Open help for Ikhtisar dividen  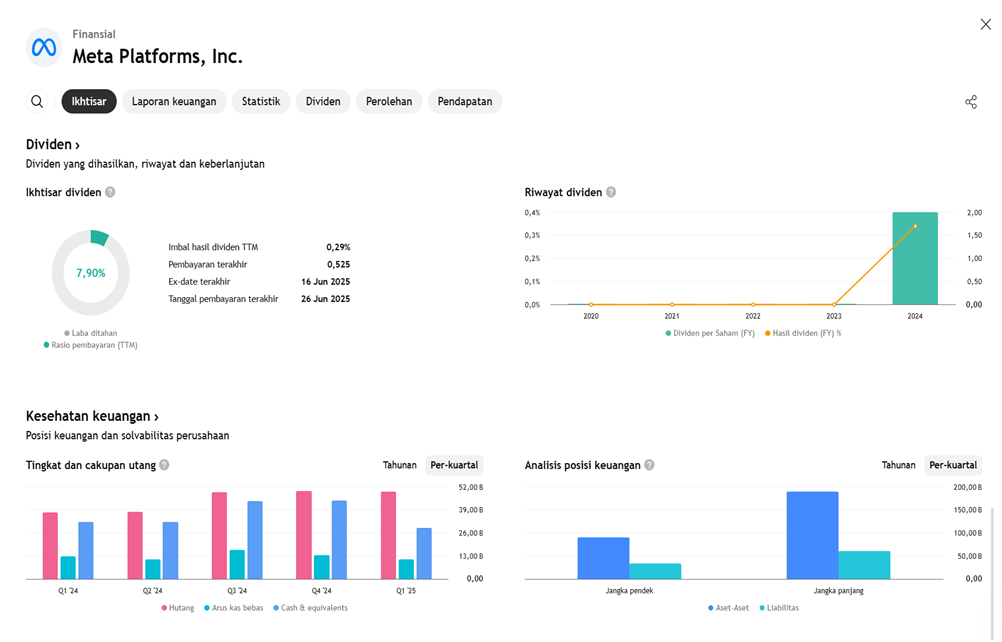tap(110, 192)
